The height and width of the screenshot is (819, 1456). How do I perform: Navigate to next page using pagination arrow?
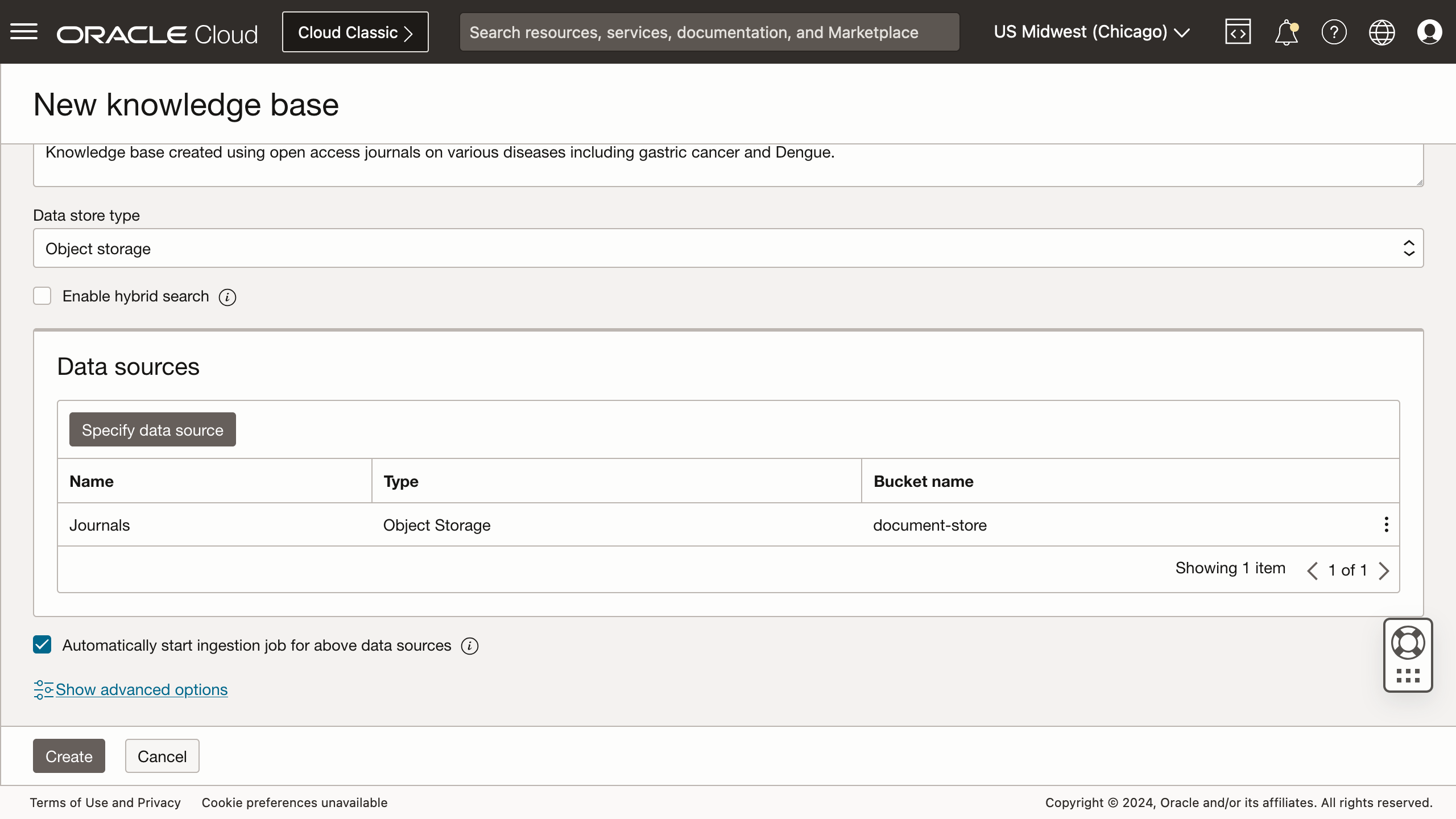click(x=1384, y=570)
